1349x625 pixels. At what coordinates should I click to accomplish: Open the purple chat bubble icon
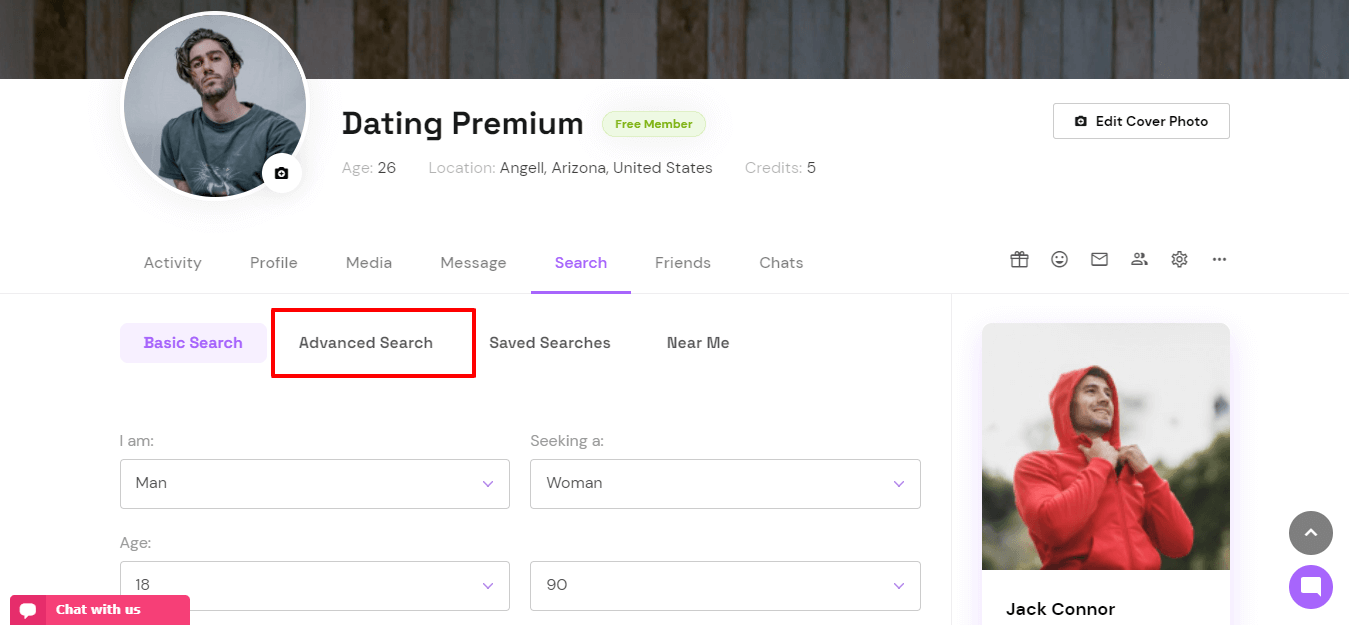[x=1311, y=587]
